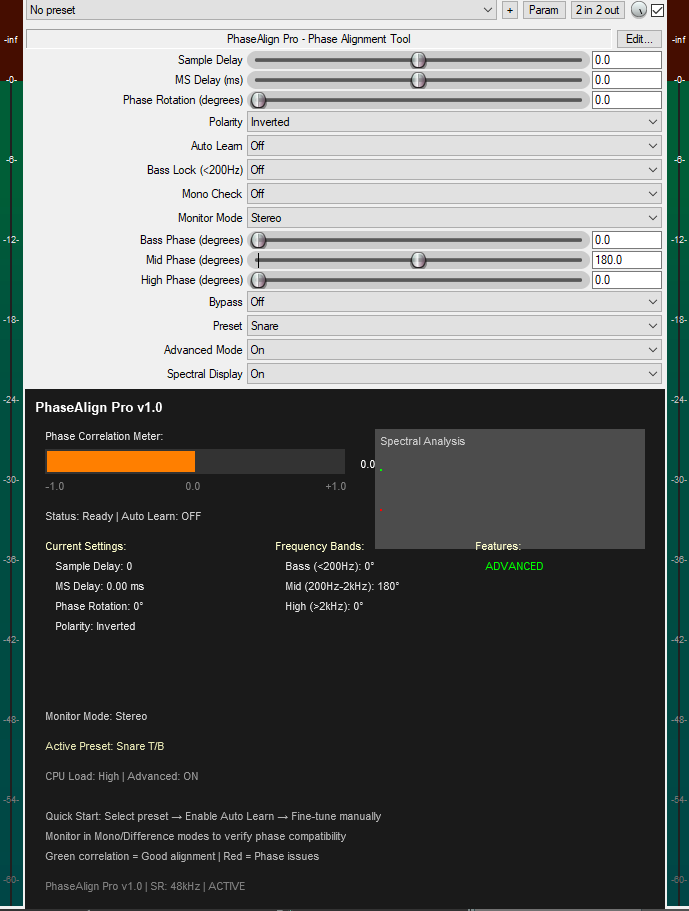Viewport: 689px width, 911px height.
Task: Click the Active Preset: Snare T/B text
Action: [x=105, y=746]
